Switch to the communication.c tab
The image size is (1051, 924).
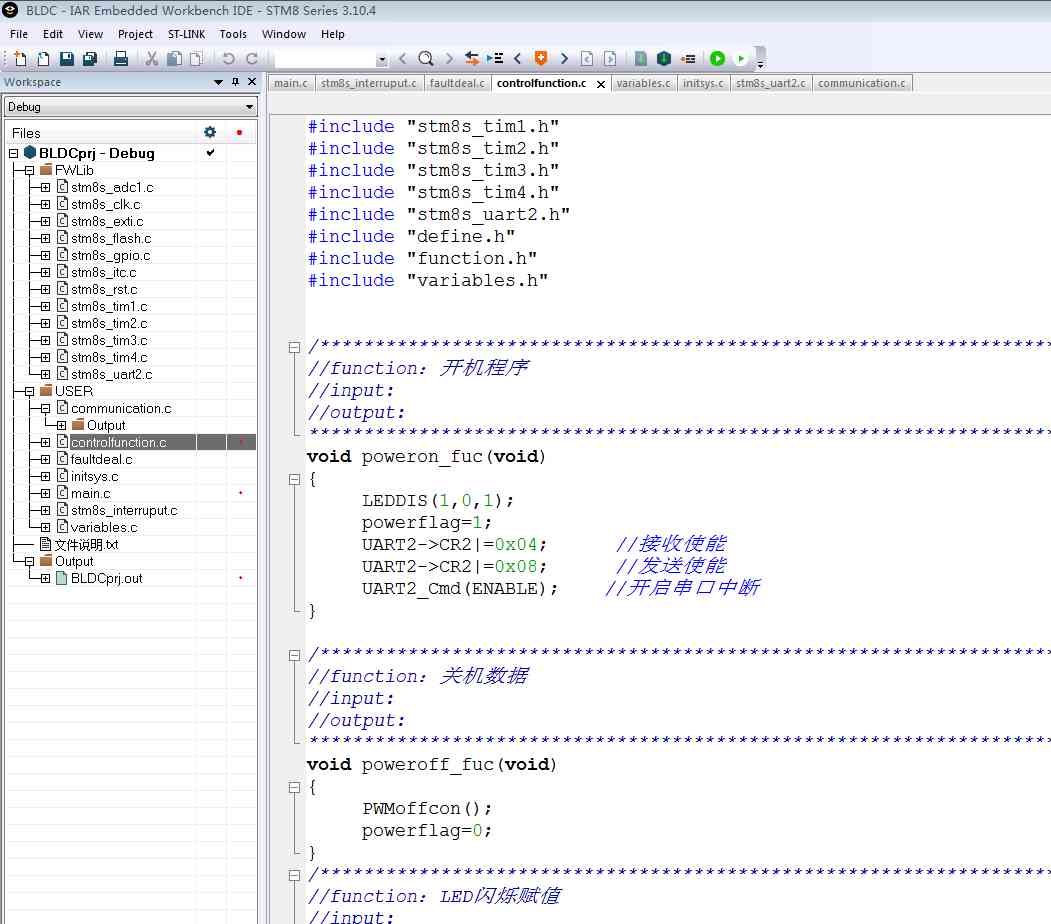[x=861, y=83]
